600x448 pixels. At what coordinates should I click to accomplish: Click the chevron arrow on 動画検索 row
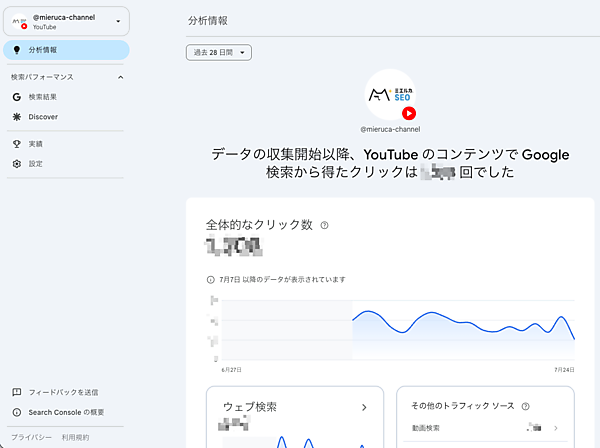click(x=556, y=428)
